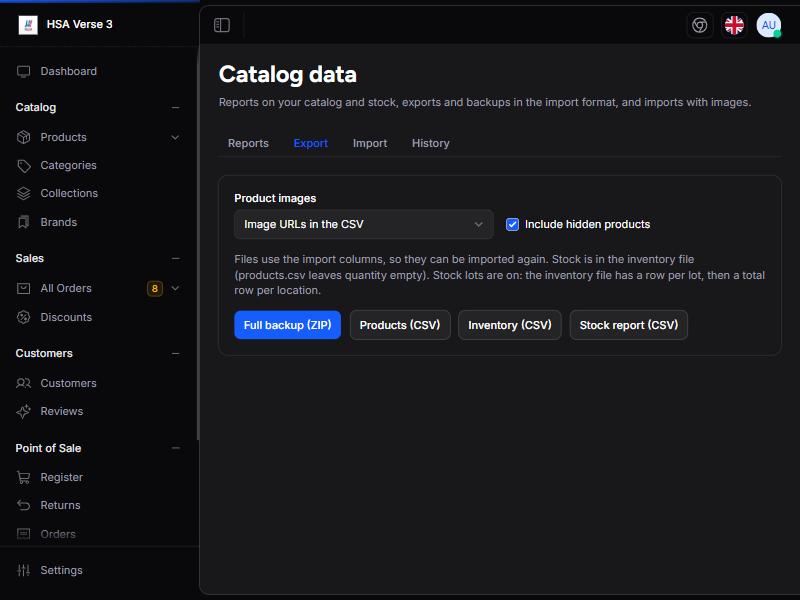Collapse the Point of Sale section
The width and height of the screenshot is (800, 600).
[x=176, y=448]
